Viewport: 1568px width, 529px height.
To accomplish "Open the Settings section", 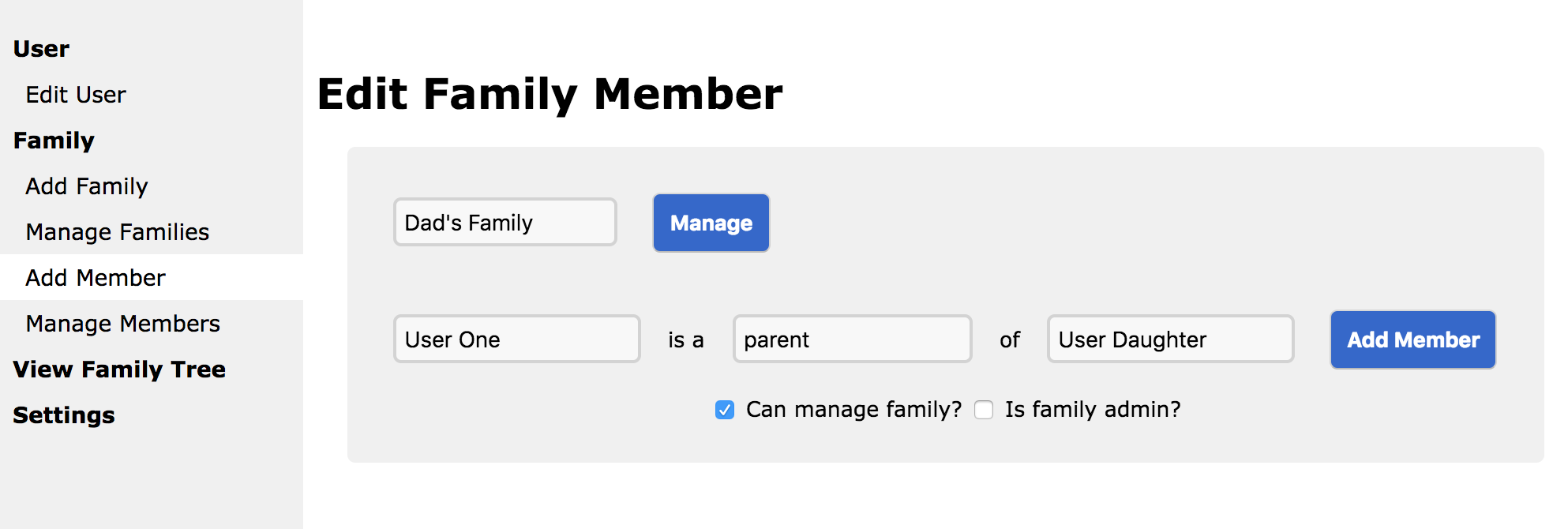I will tap(64, 415).
